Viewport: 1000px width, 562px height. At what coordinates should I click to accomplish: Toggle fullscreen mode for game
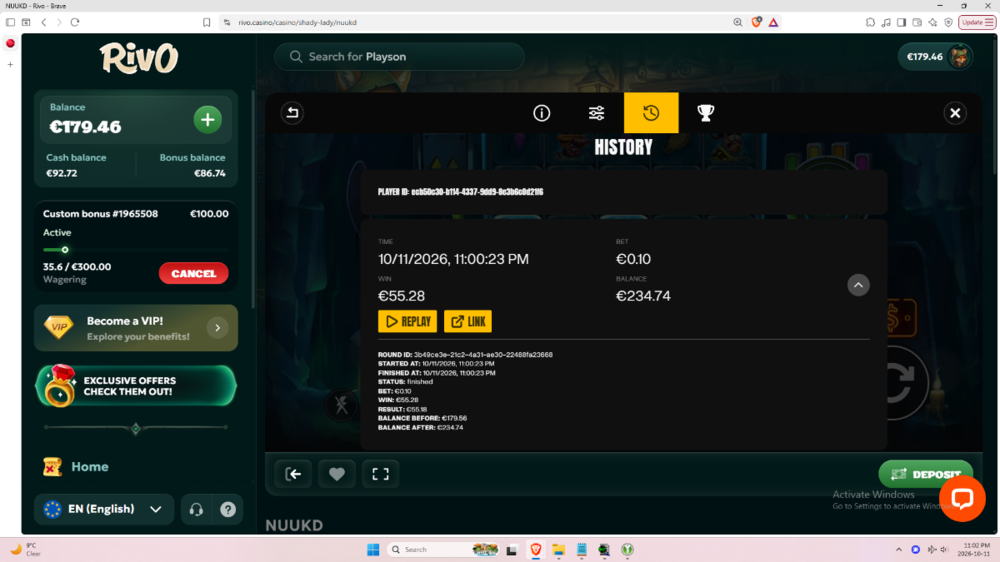coord(380,474)
